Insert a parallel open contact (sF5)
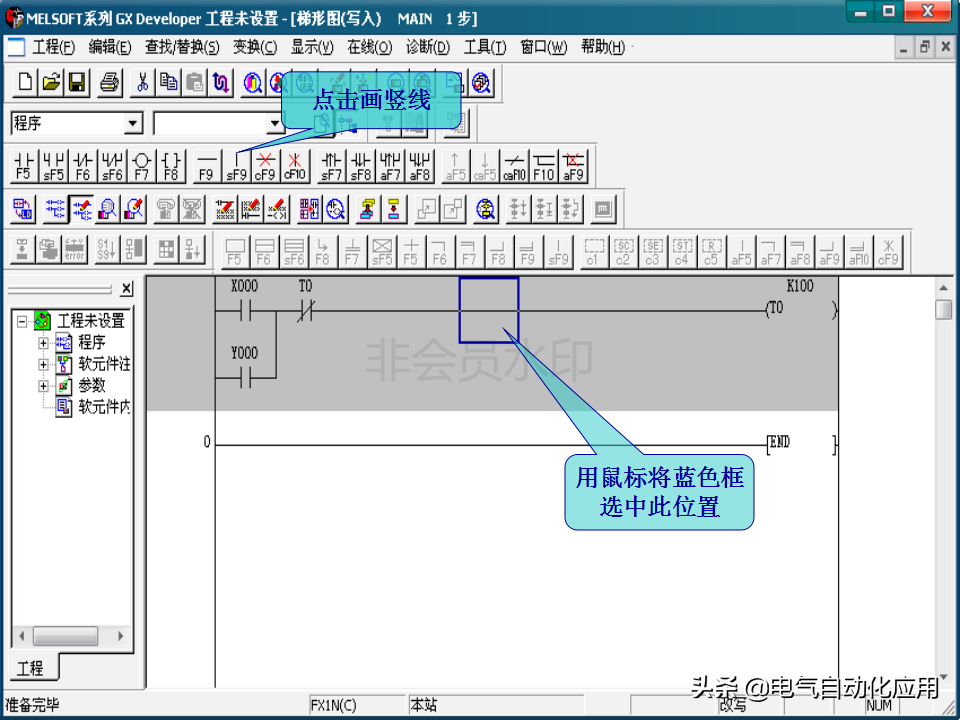Viewport: 960px width, 720px height. (53, 166)
